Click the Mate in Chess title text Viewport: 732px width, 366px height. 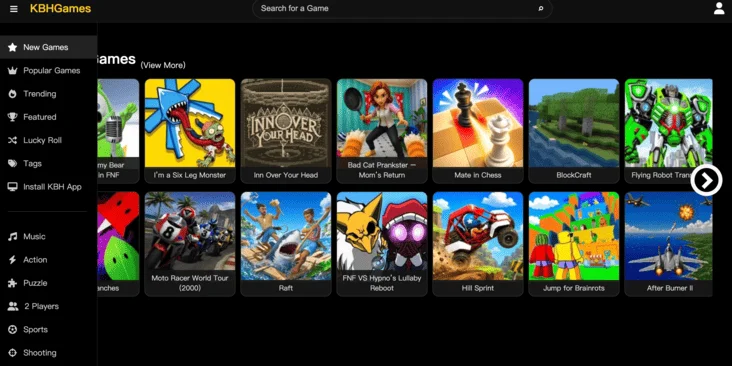(478, 176)
